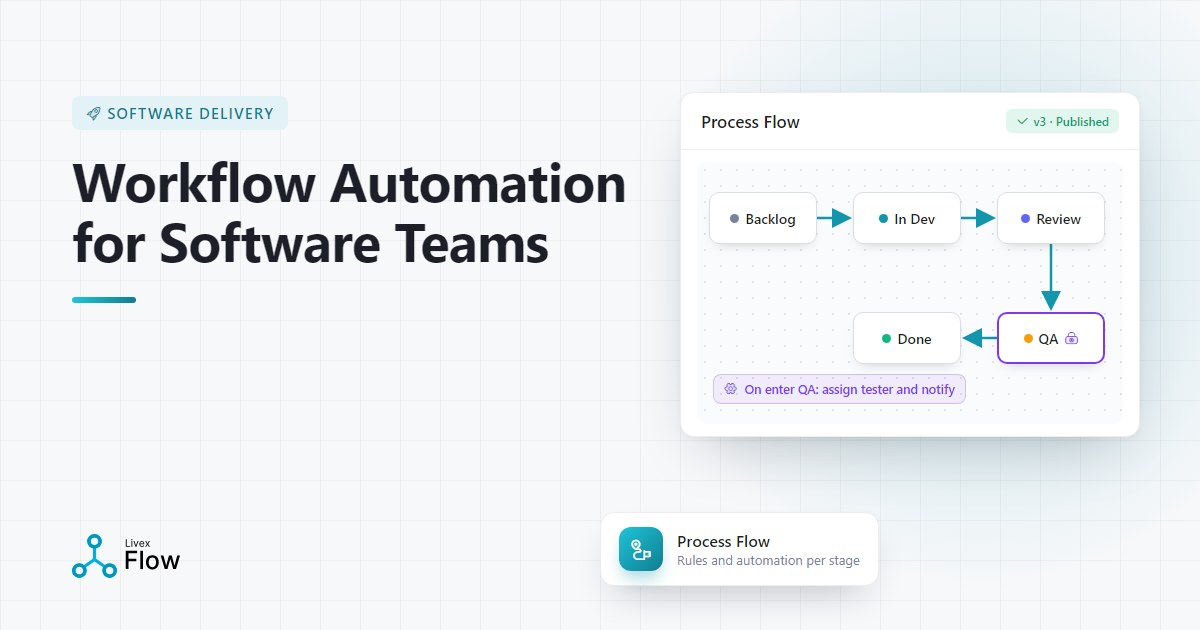Screen dimensions: 1200x630
Task: Click the orange dot on QA
Action: point(1028,339)
